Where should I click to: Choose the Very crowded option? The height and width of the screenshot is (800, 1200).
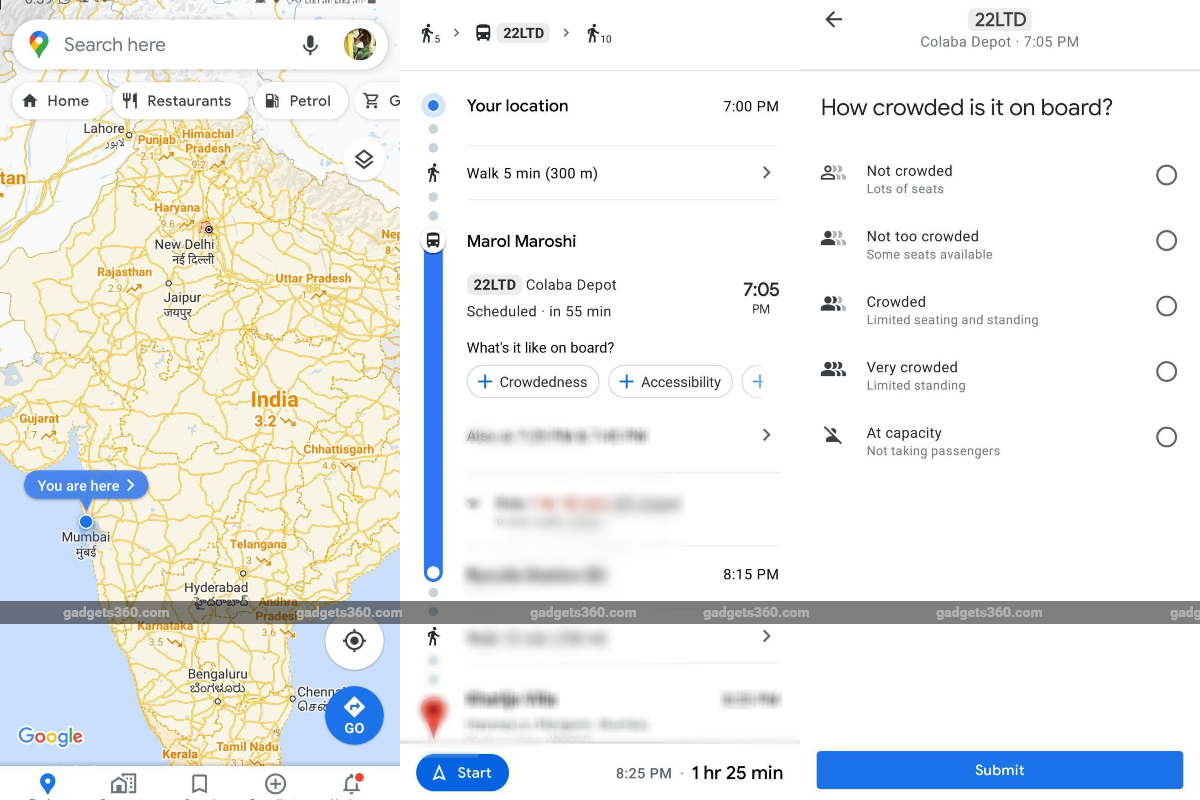click(1166, 371)
